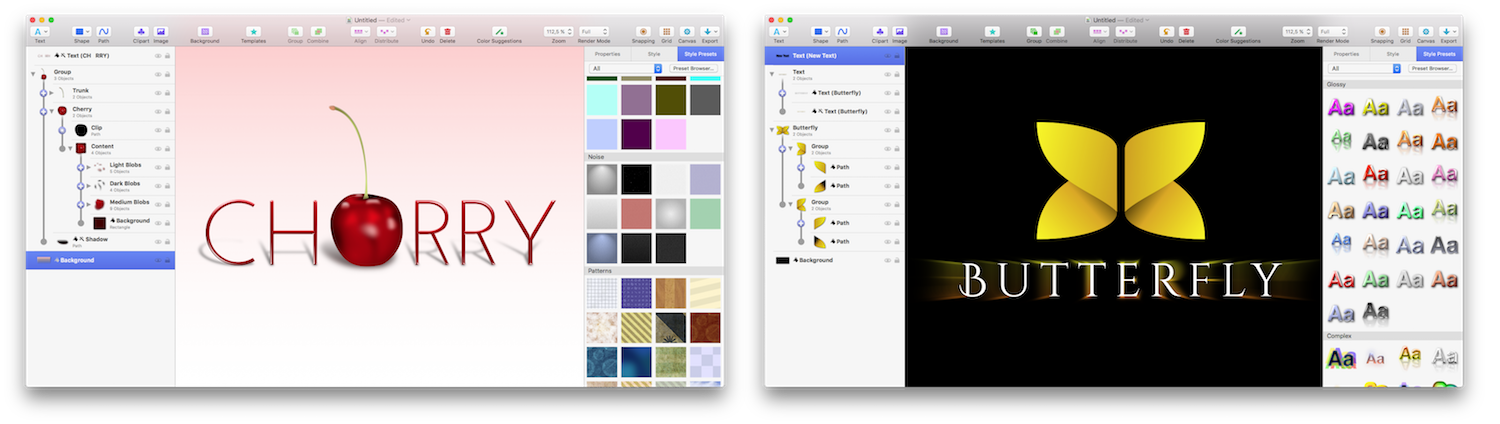Click Delete icon in Cherry window
The width and height of the screenshot is (1500, 424).
tap(447, 32)
